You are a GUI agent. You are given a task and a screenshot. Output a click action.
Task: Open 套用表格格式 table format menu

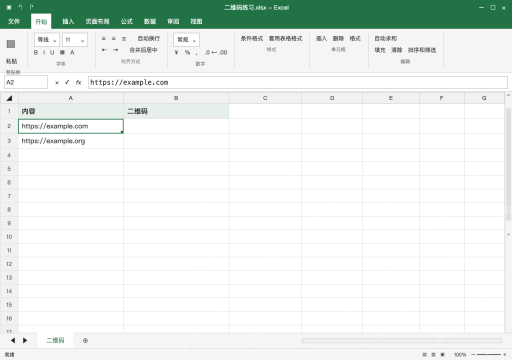click(x=286, y=39)
